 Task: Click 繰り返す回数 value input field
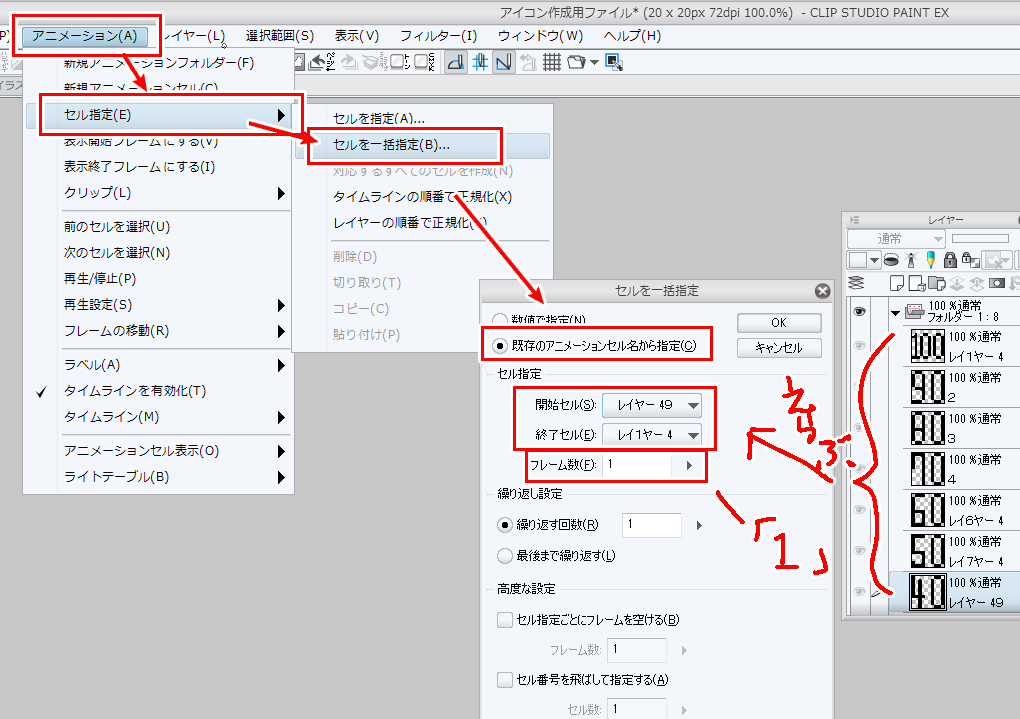click(x=652, y=525)
